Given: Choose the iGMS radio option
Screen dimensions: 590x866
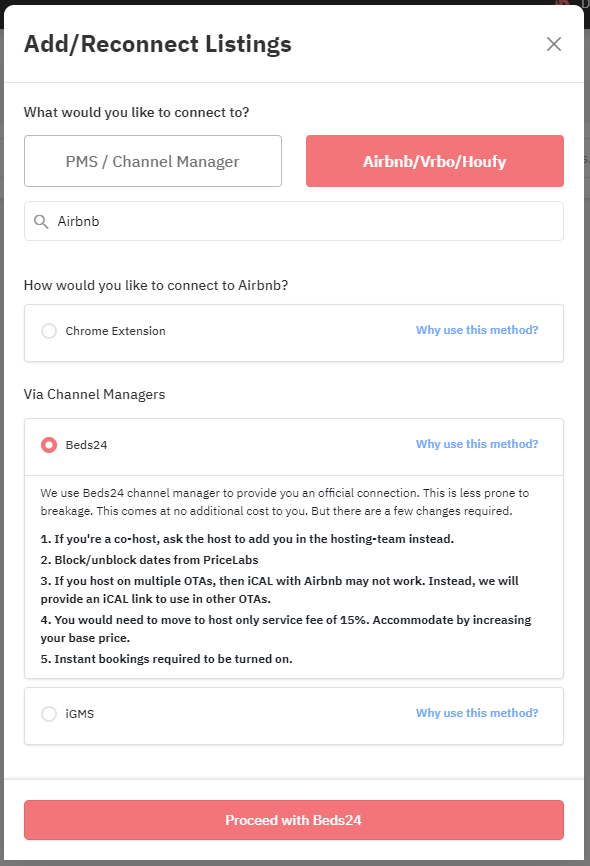Looking at the screenshot, I should (x=49, y=714).
